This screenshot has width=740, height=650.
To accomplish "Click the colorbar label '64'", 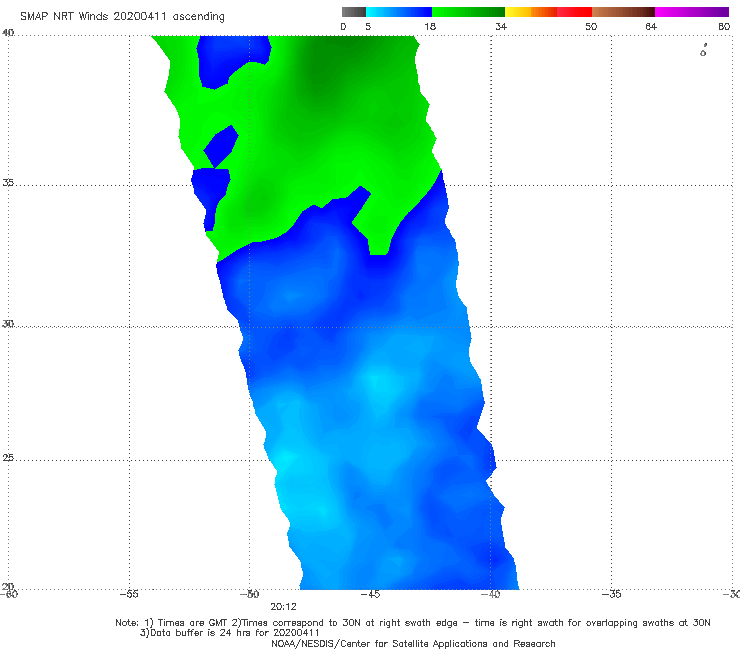I will pyautogui.click(x=651, y=26).
